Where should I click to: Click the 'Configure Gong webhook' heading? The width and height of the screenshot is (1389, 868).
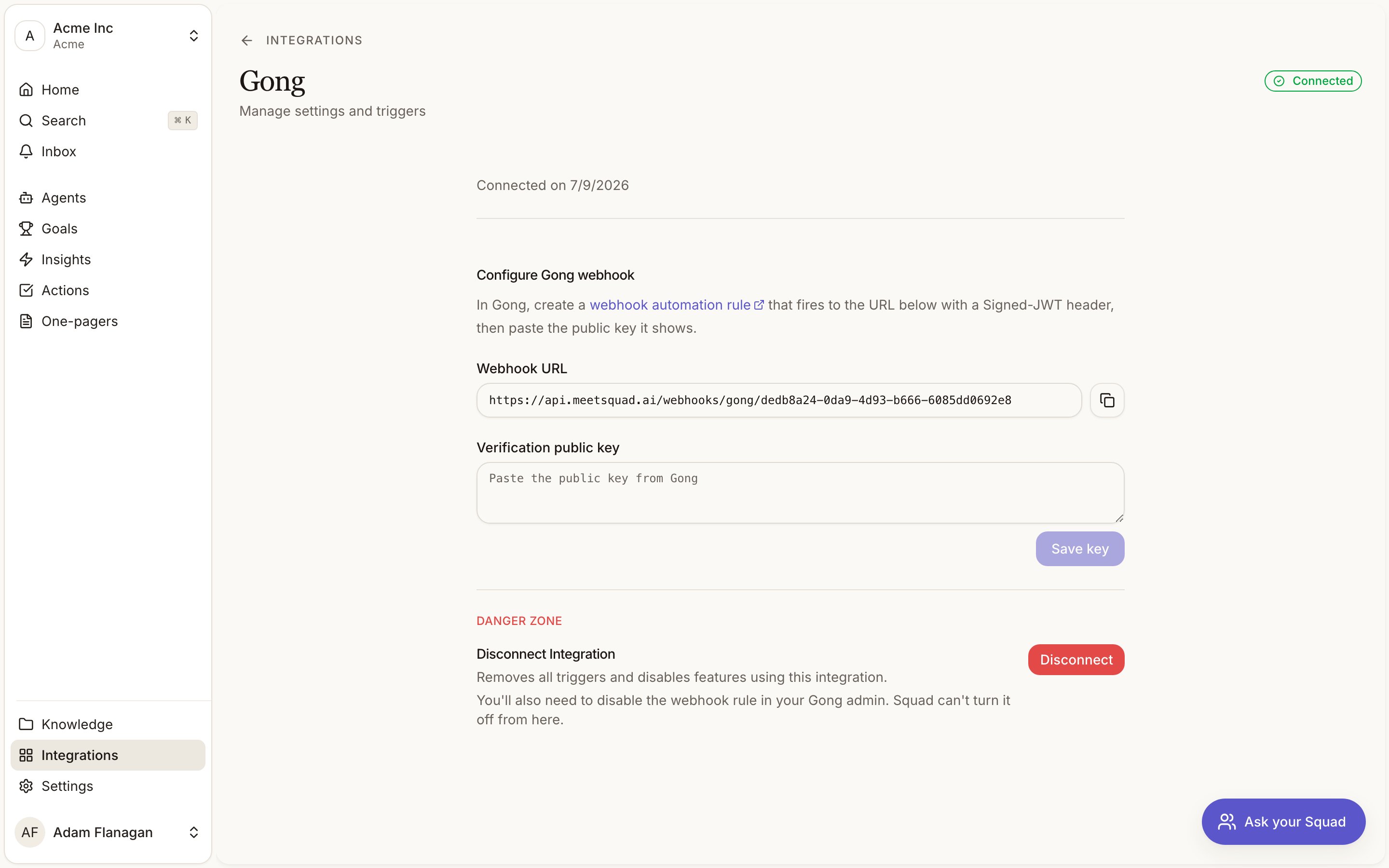click(555, 275)
